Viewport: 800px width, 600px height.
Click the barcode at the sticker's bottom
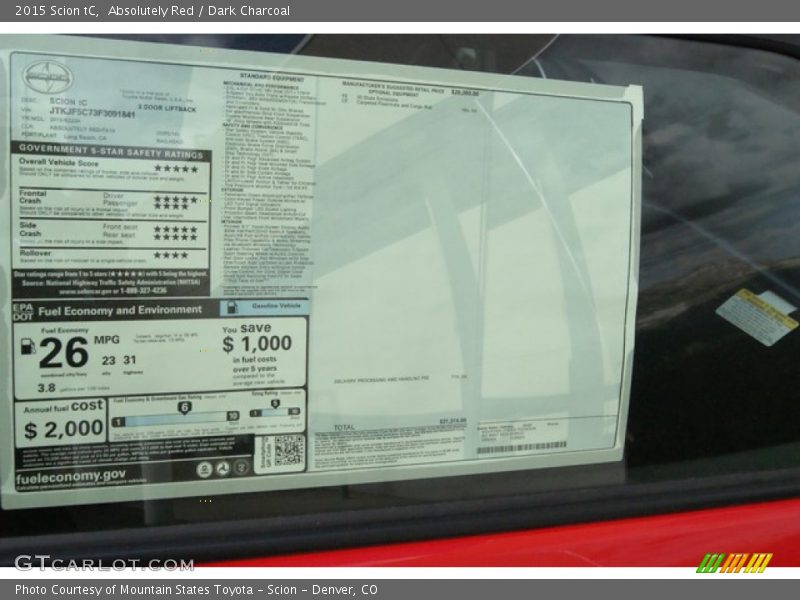click(521, 448)
